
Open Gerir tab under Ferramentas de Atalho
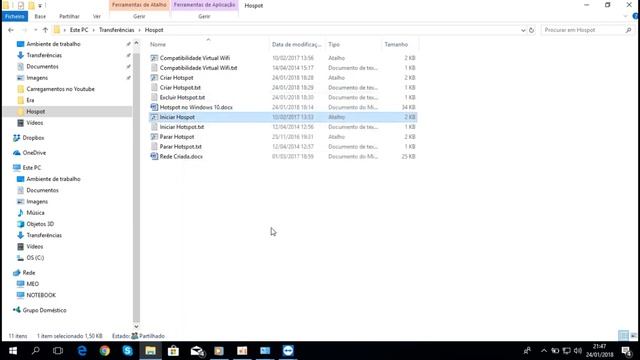click(139, 16)
